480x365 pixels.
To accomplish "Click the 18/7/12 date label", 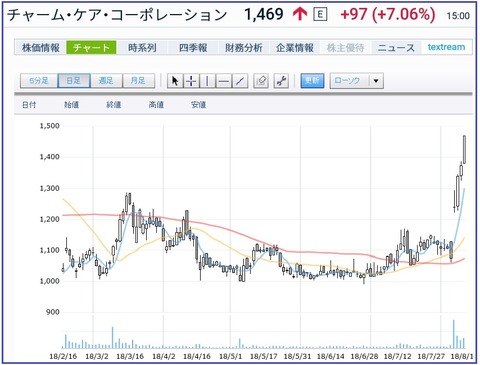I will pos(397,356).
